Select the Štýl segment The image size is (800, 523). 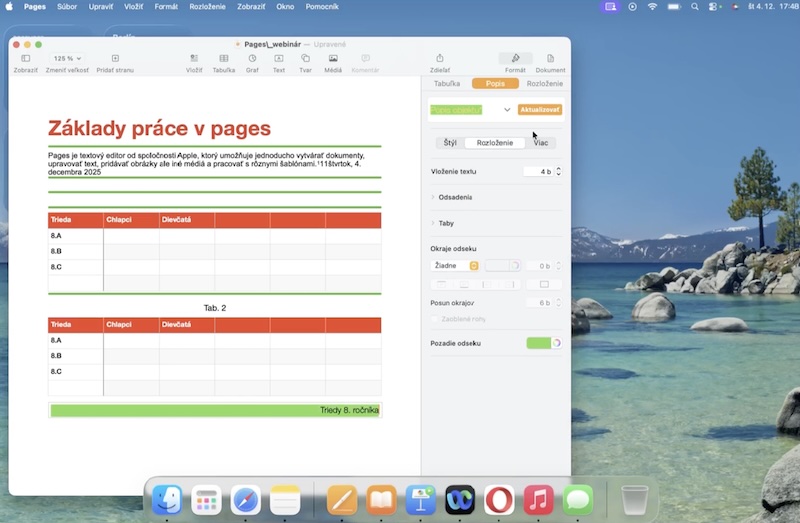tap(450, 143)
